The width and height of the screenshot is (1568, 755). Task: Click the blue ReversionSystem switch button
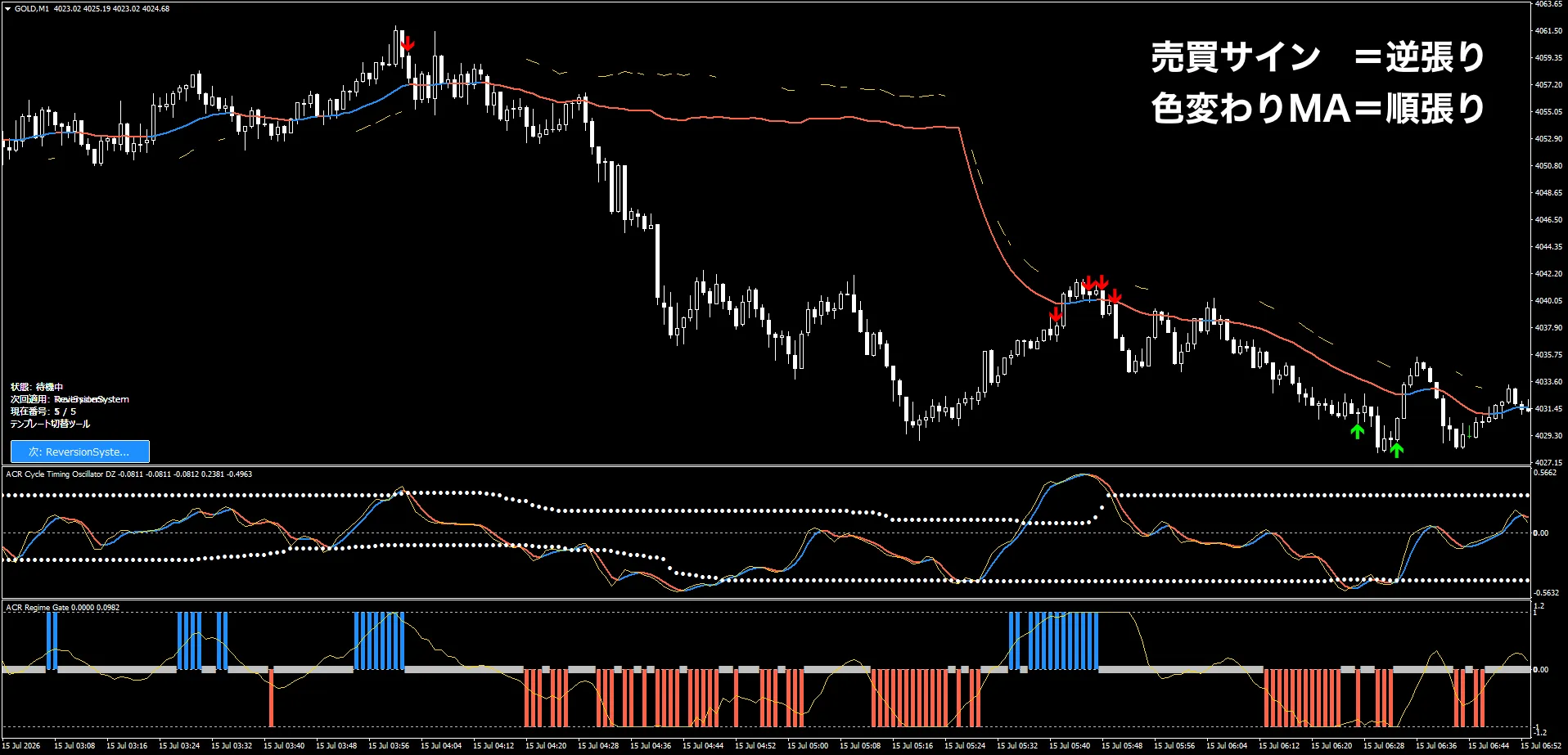pos(80,452)
